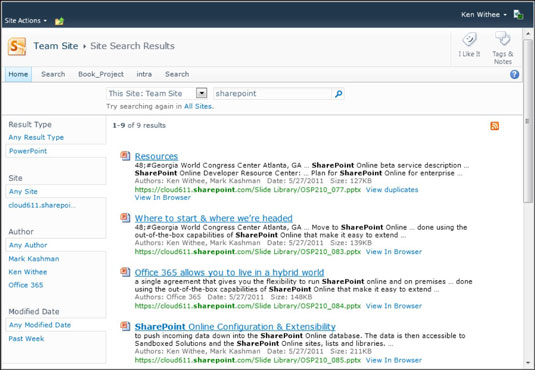Open the Resources result title

tap(156, 156)
